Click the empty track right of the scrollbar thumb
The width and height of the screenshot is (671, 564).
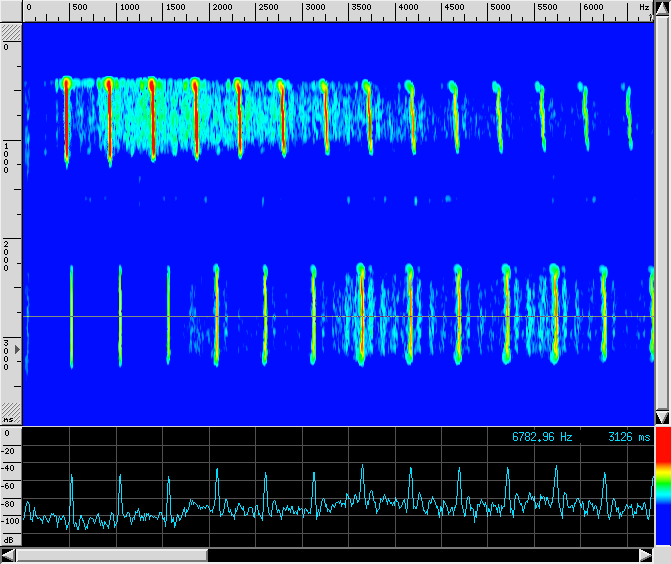[x=420, y=555]
